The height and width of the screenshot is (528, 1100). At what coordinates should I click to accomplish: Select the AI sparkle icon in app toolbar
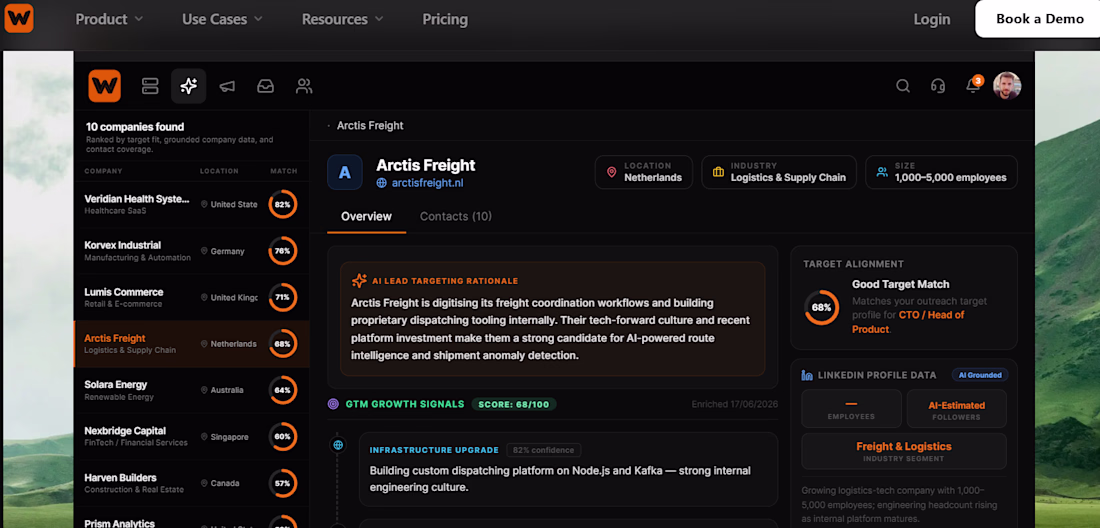[188, 86]
